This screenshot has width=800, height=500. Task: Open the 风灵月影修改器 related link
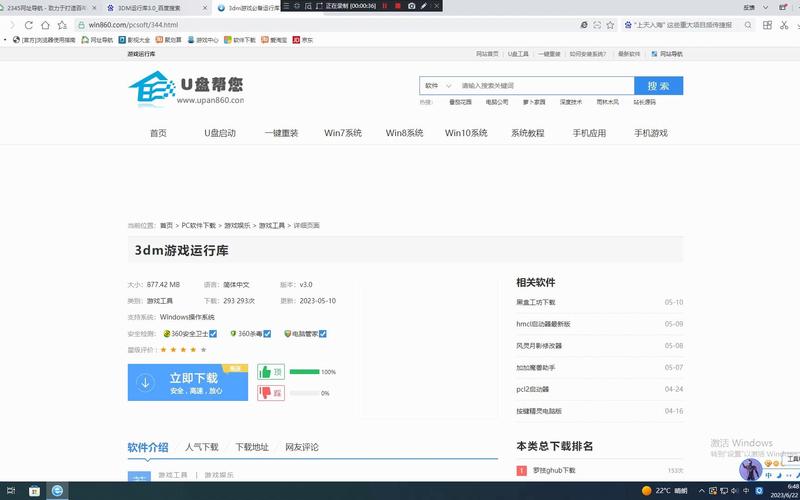tap(539, 346)
